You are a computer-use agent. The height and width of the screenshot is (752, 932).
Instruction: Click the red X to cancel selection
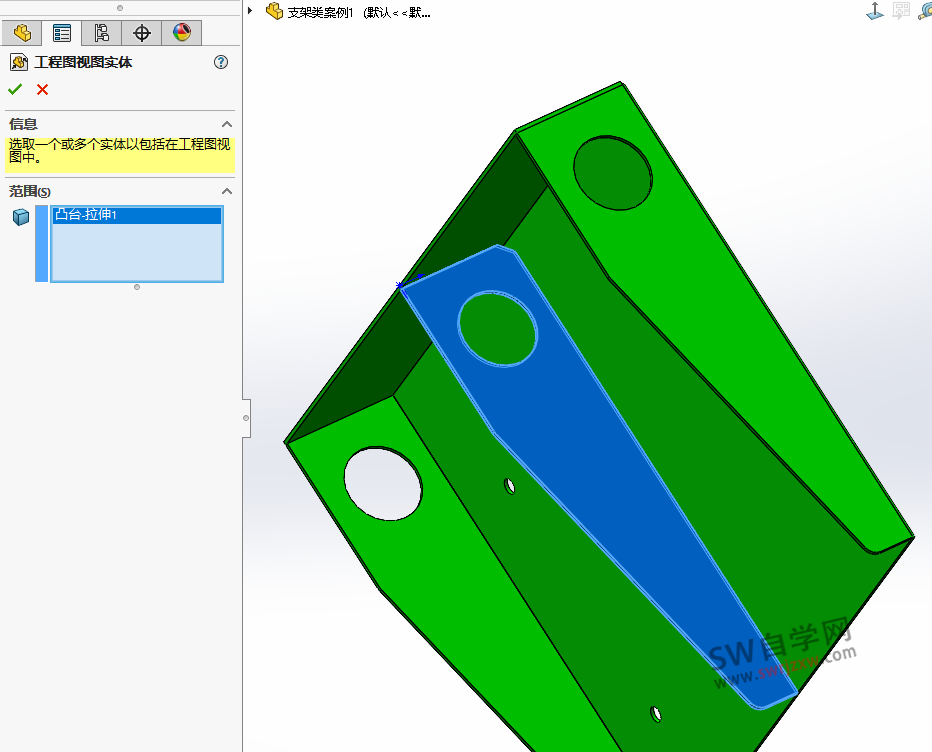click(x=40, y=89)
